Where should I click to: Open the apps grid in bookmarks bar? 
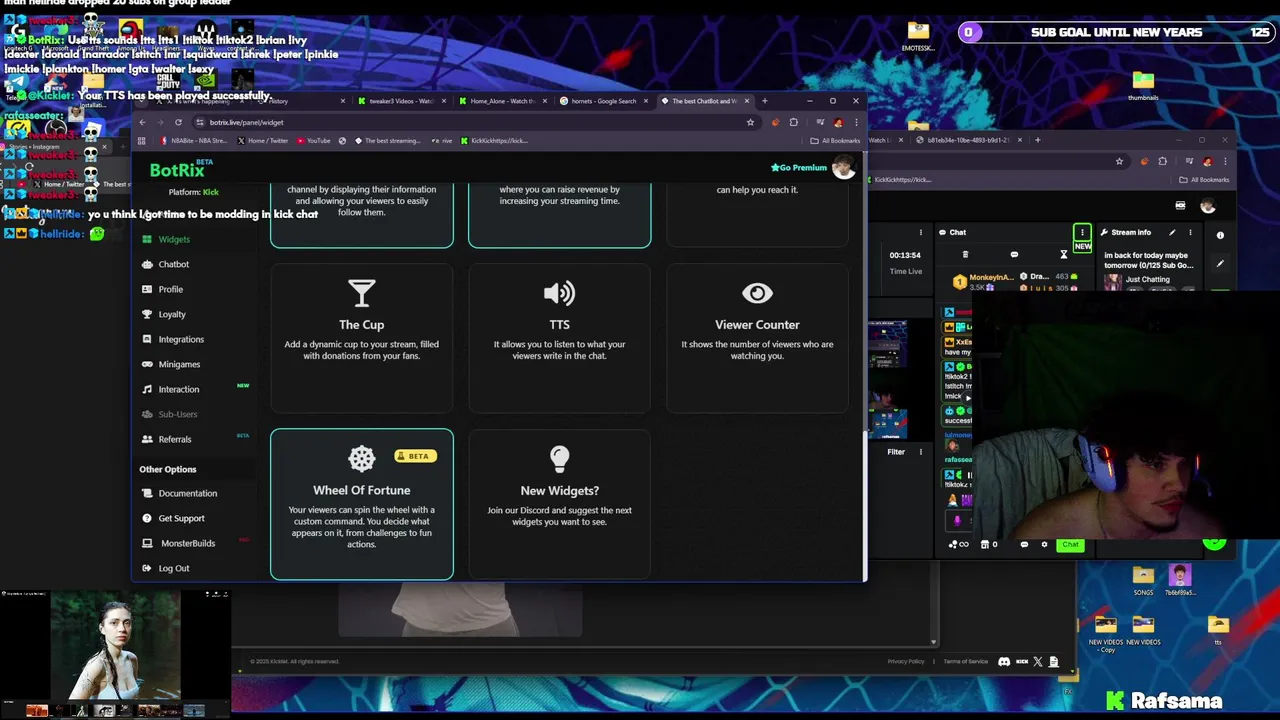tap(142, 141)
